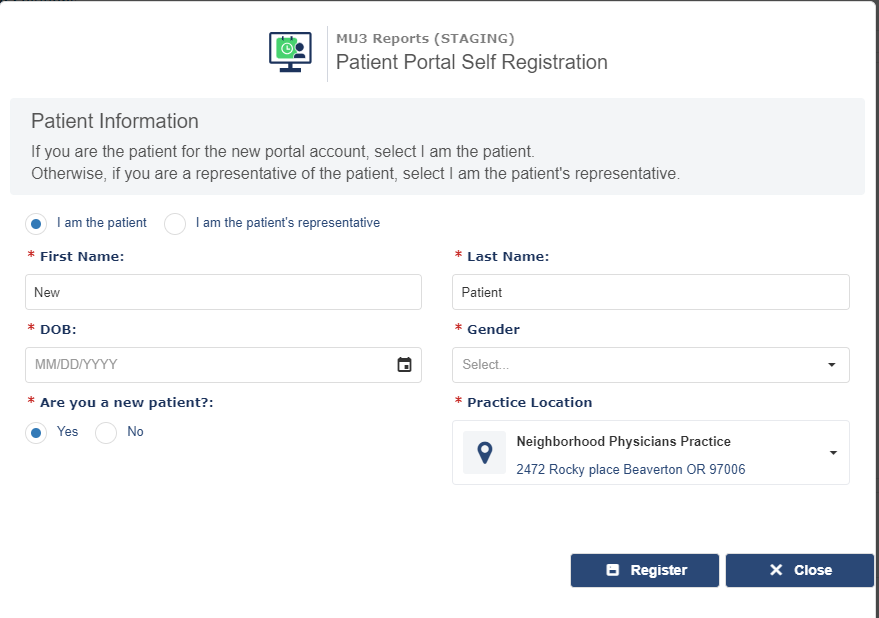Click the map pin icon in Practice Location
Viewport: 879px width, 618px height.
[485, 453]
